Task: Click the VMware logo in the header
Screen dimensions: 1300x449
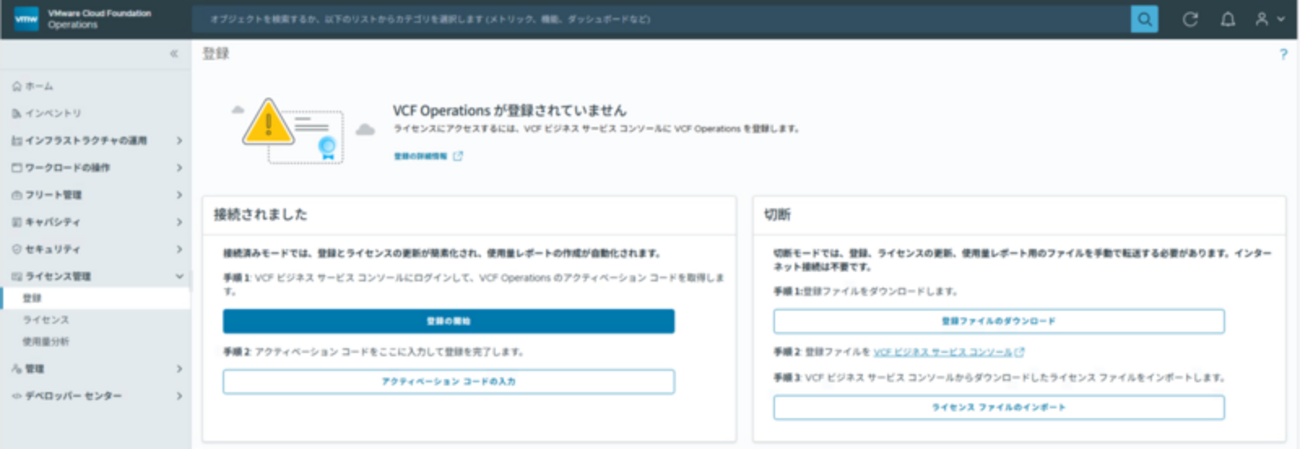Action: (27, 19)
